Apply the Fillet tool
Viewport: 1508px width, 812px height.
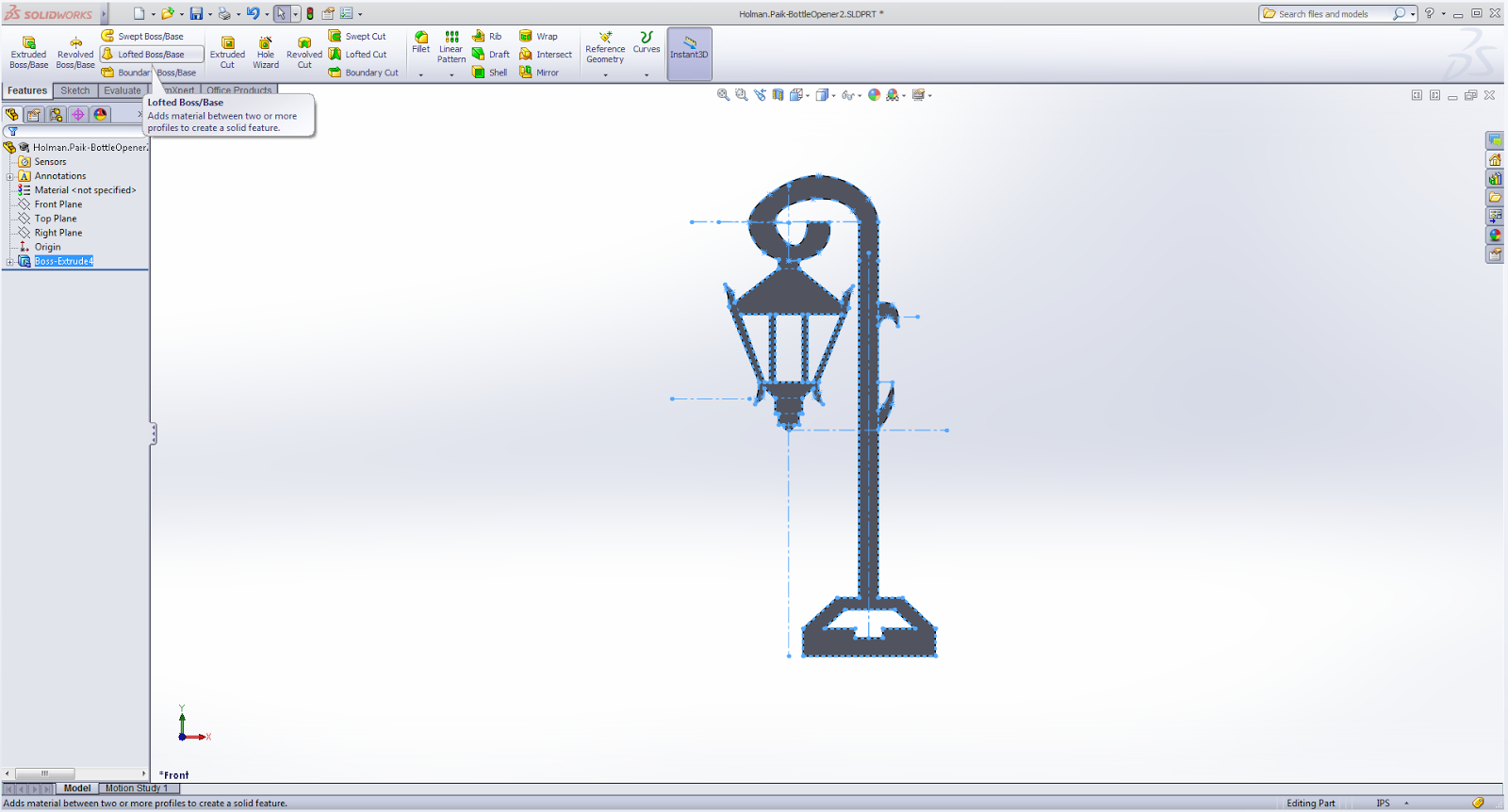click(x=421, y=42)
